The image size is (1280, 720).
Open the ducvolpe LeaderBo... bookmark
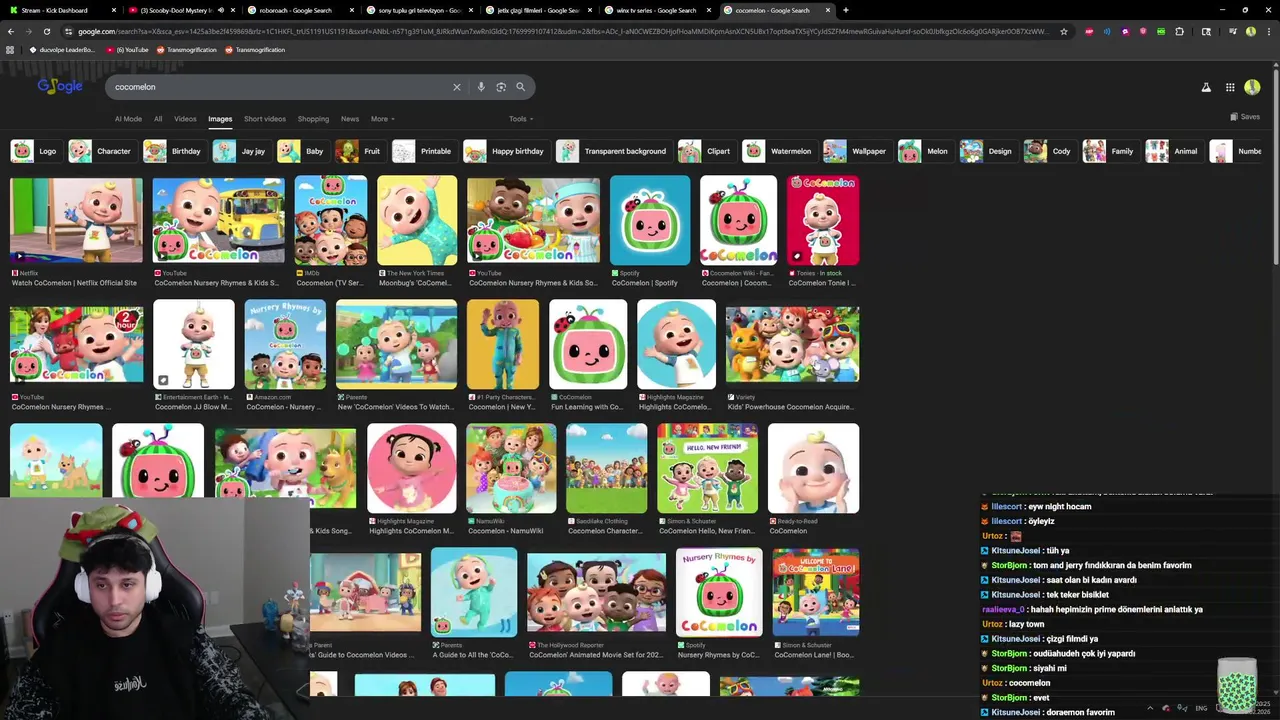[x=62, y=49]
